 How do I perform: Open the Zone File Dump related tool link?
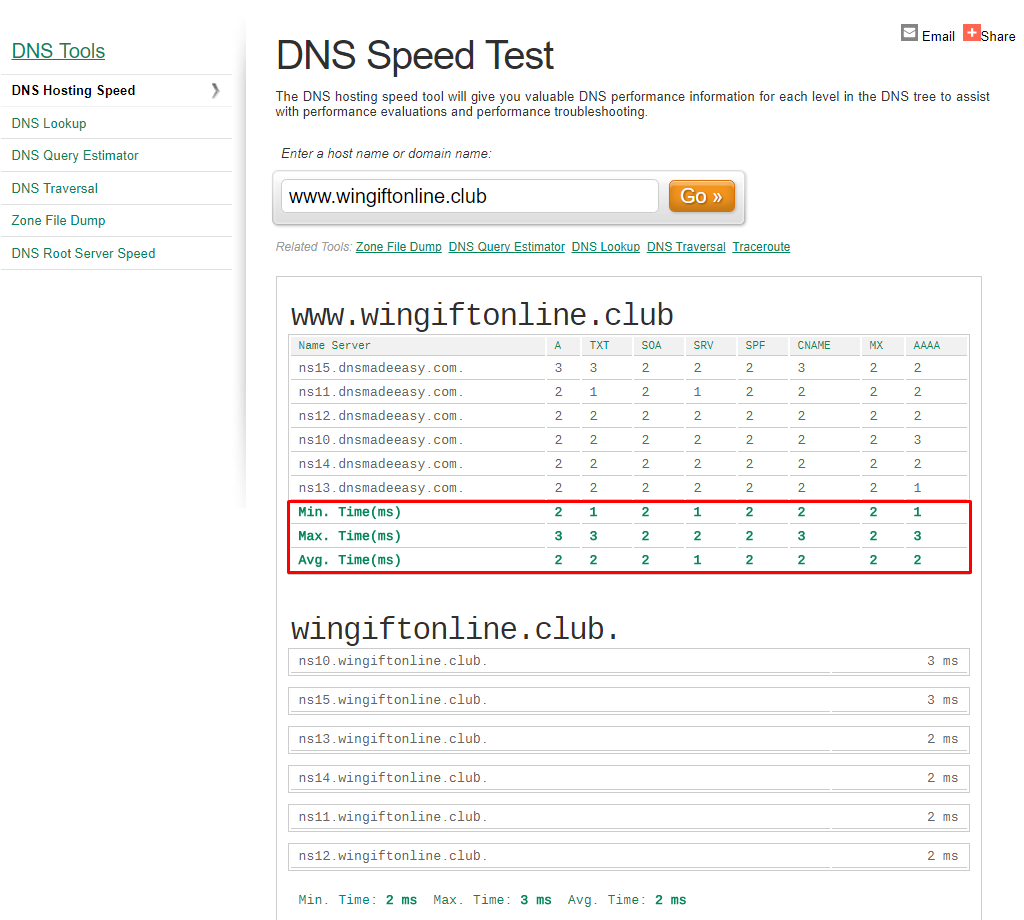pyautogui.click(x=398, y=247)
